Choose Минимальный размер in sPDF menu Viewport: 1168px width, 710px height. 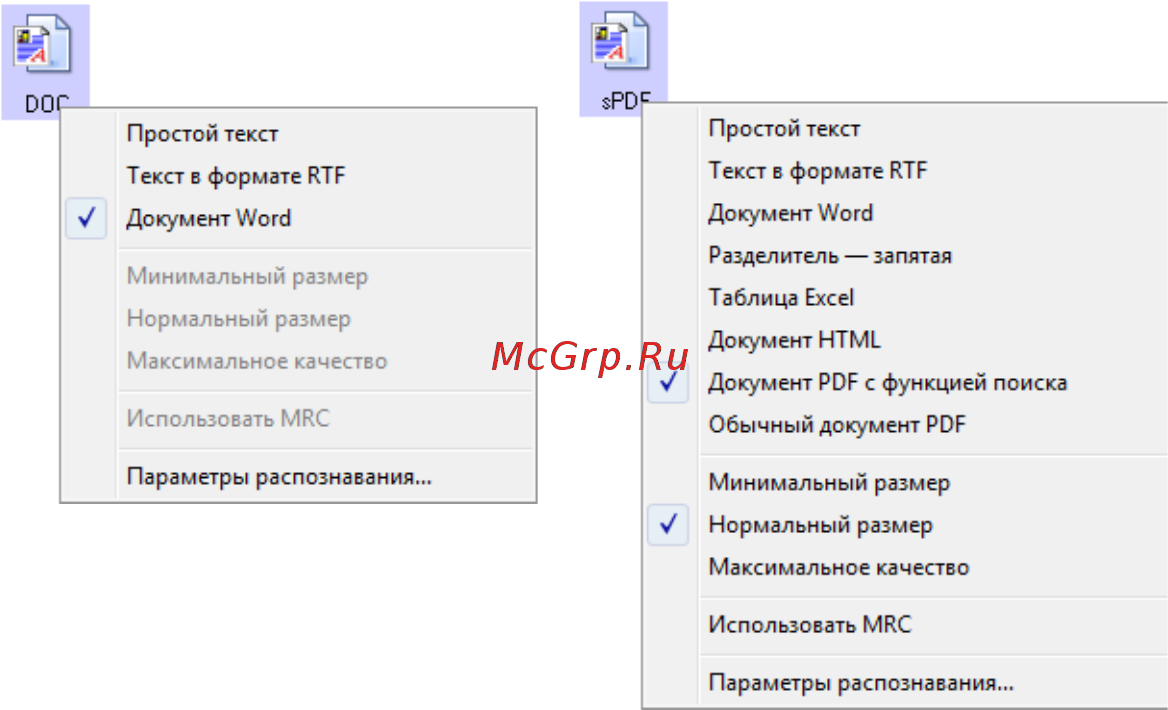click(x=905, y=483)
